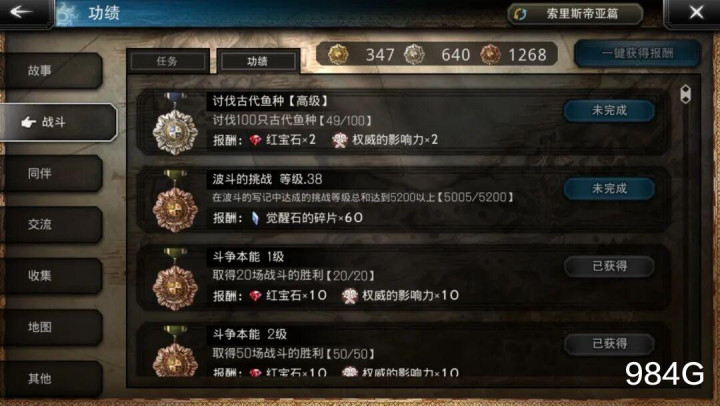
Task: Click the scrollbar handle in achievements list
Action: [685, 94]
